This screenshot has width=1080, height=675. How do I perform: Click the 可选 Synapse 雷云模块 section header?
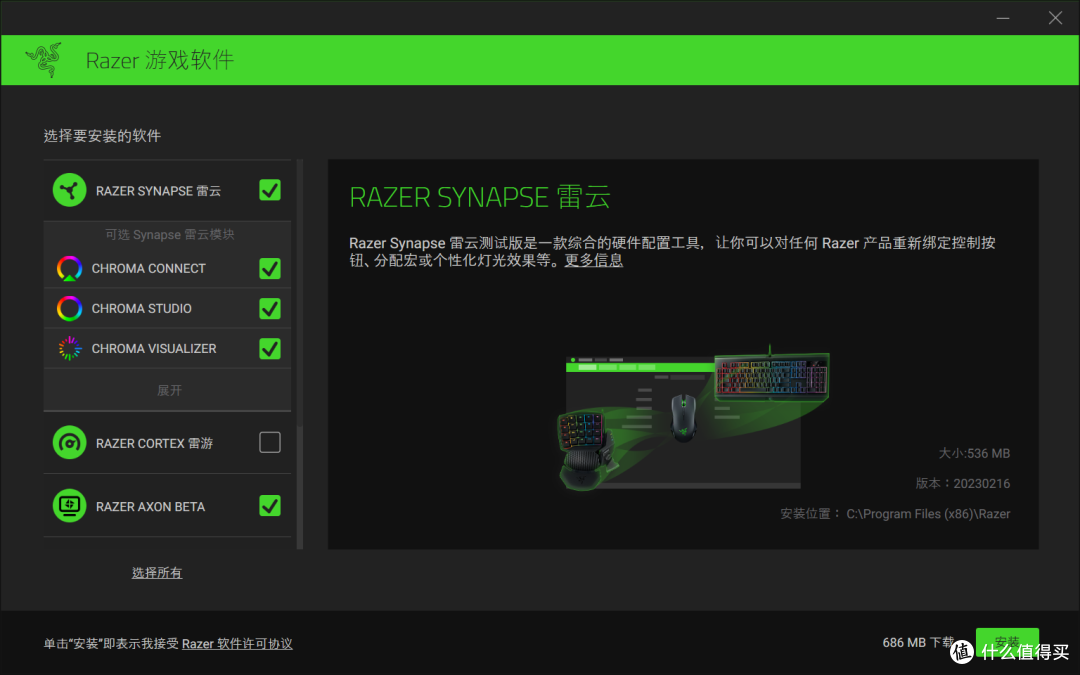[x=169, y=234]
